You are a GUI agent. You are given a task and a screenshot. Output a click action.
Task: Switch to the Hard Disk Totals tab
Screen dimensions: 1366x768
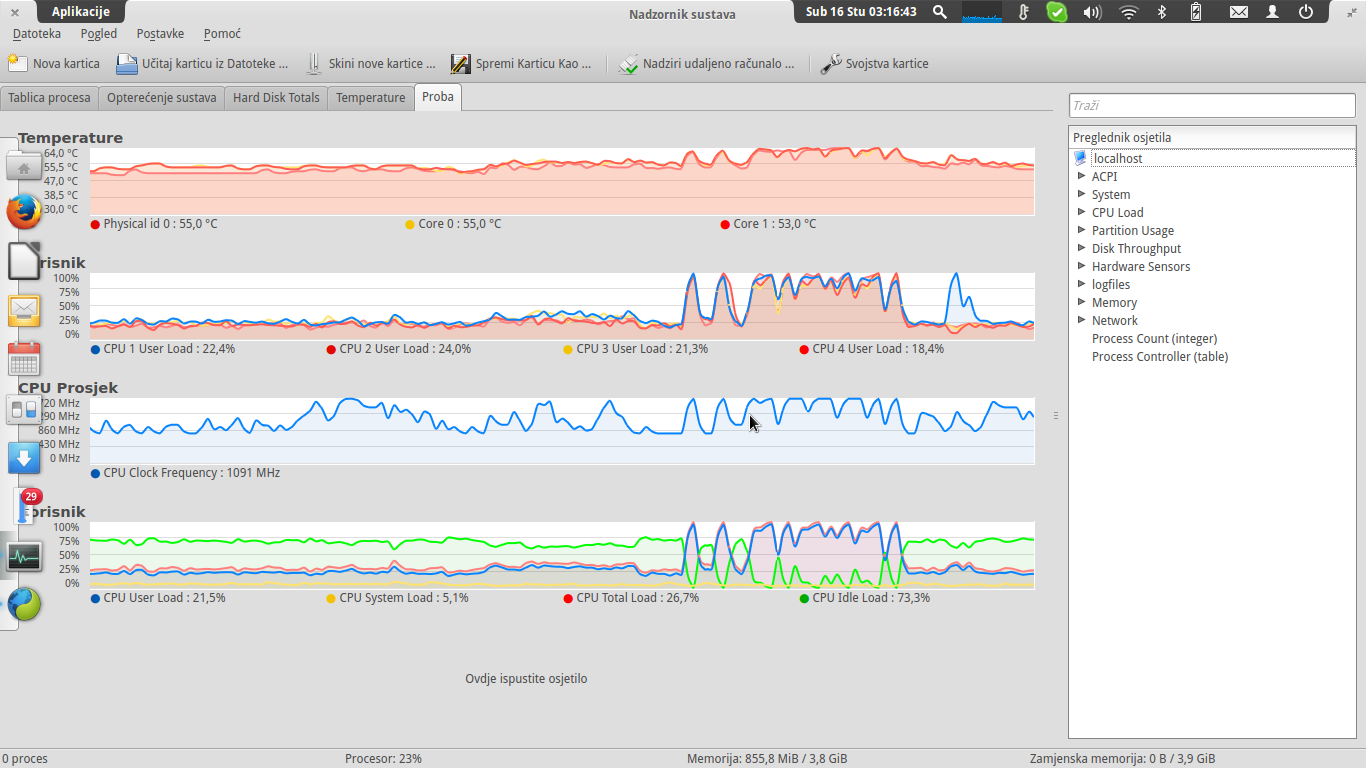[276, 98]
